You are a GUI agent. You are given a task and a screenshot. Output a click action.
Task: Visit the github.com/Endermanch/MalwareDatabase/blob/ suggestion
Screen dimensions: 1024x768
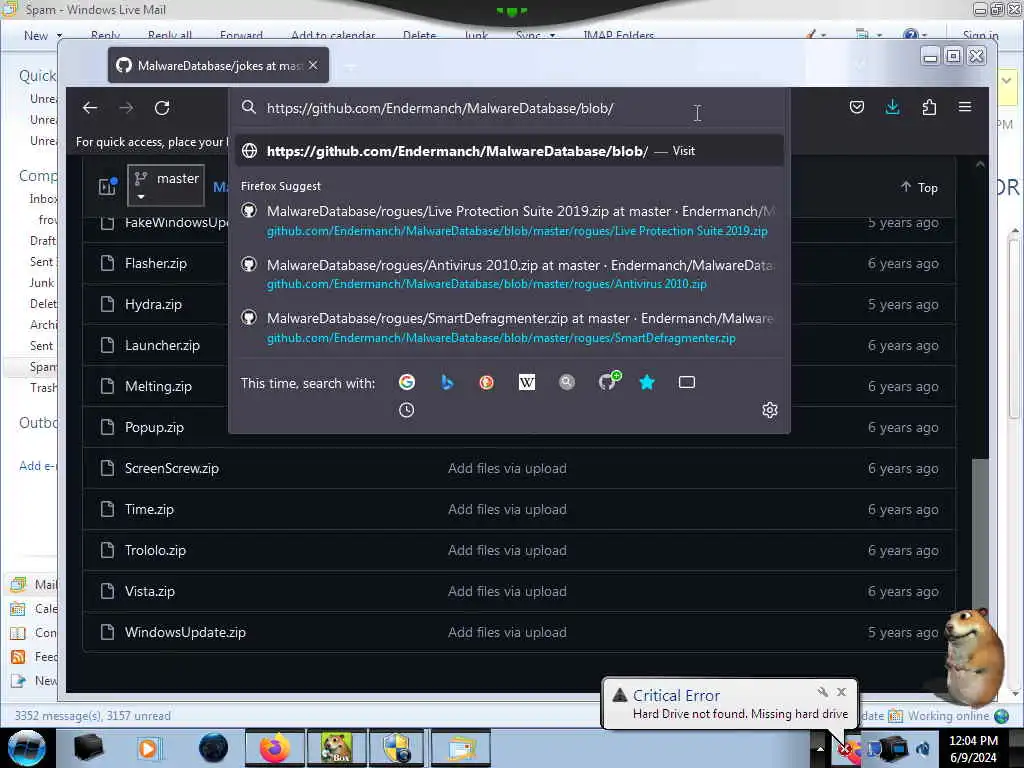click(509, 151)
